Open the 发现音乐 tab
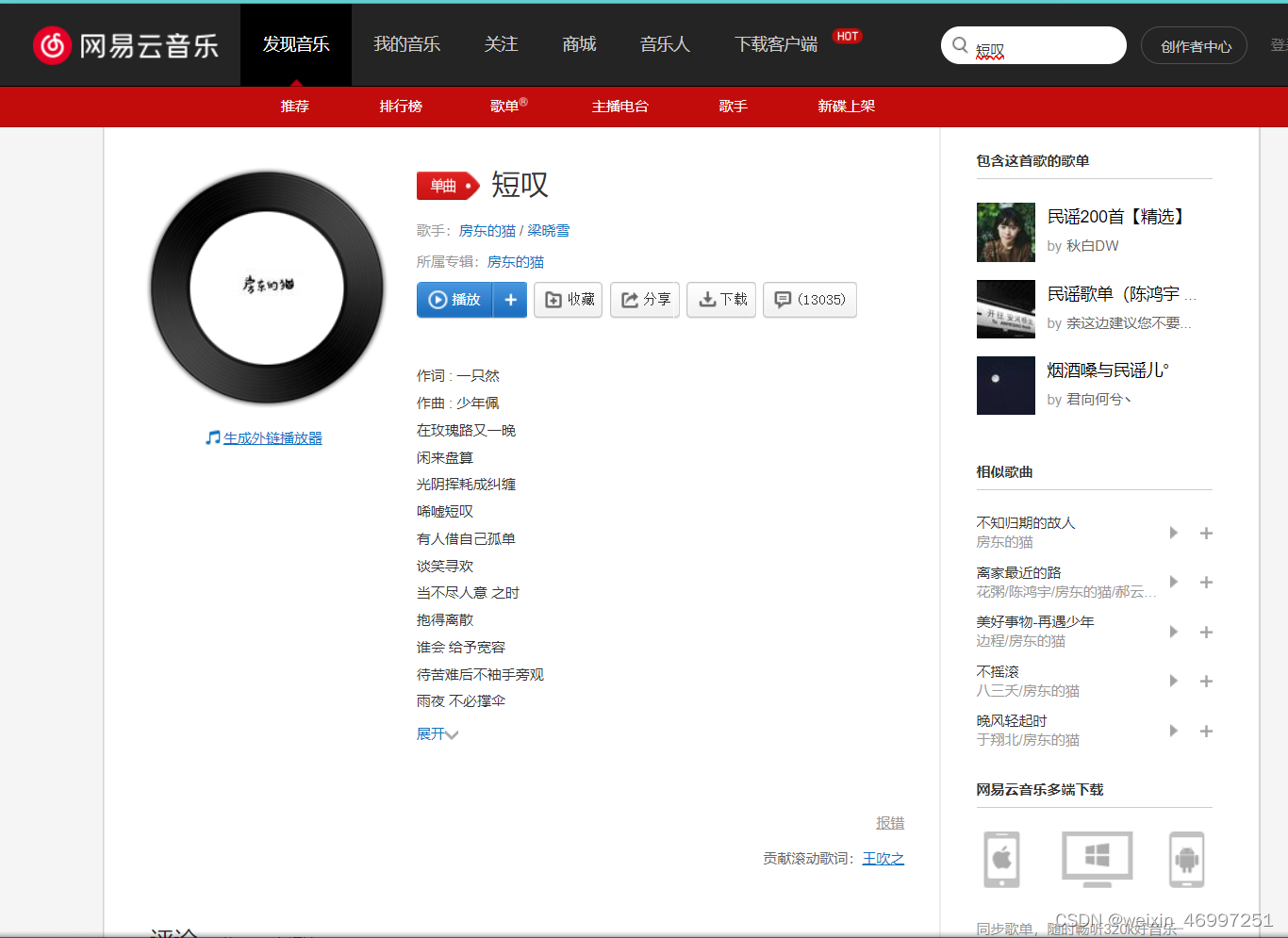 click(296, 44)
